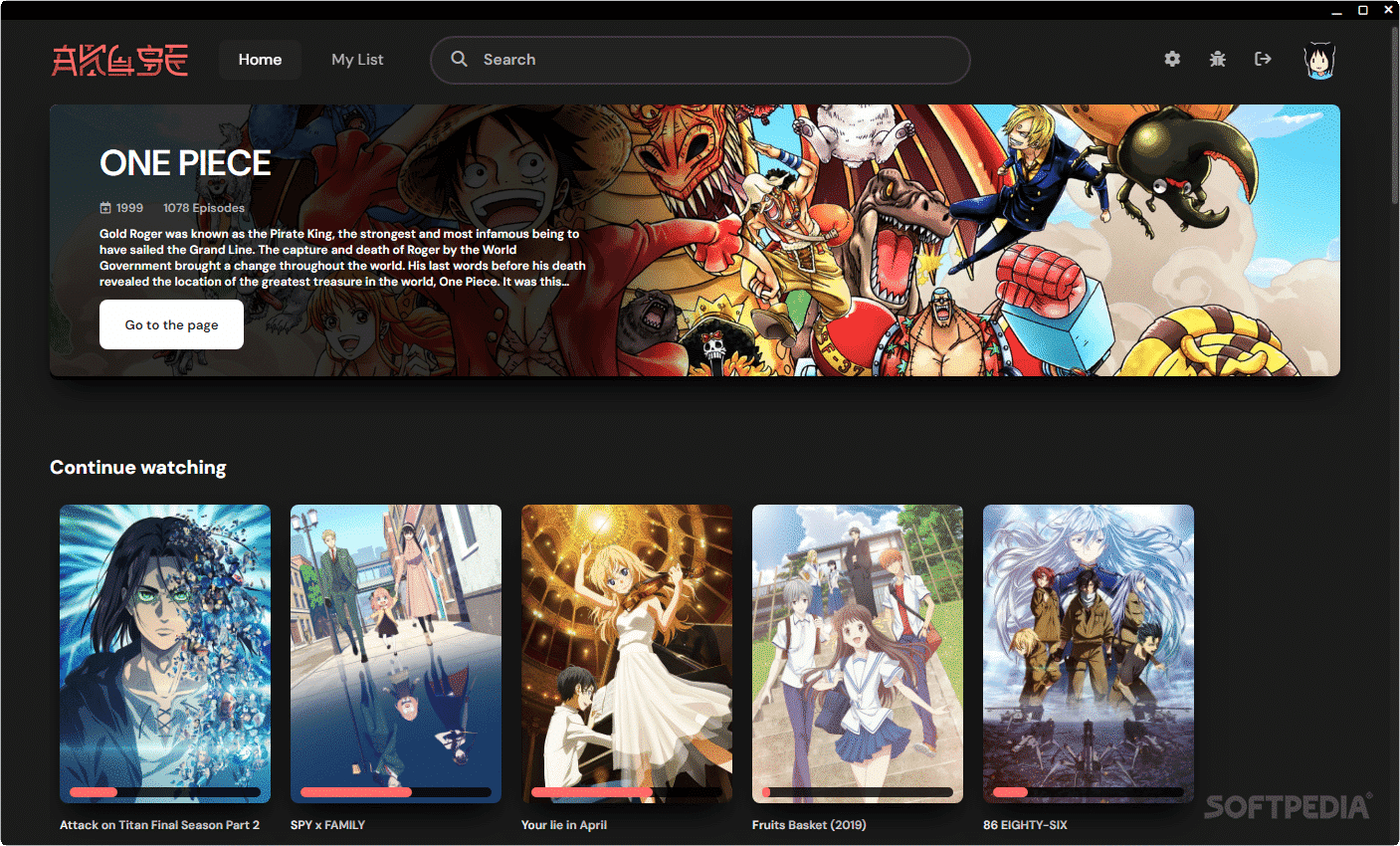Open the My List tab

point(357,60)
